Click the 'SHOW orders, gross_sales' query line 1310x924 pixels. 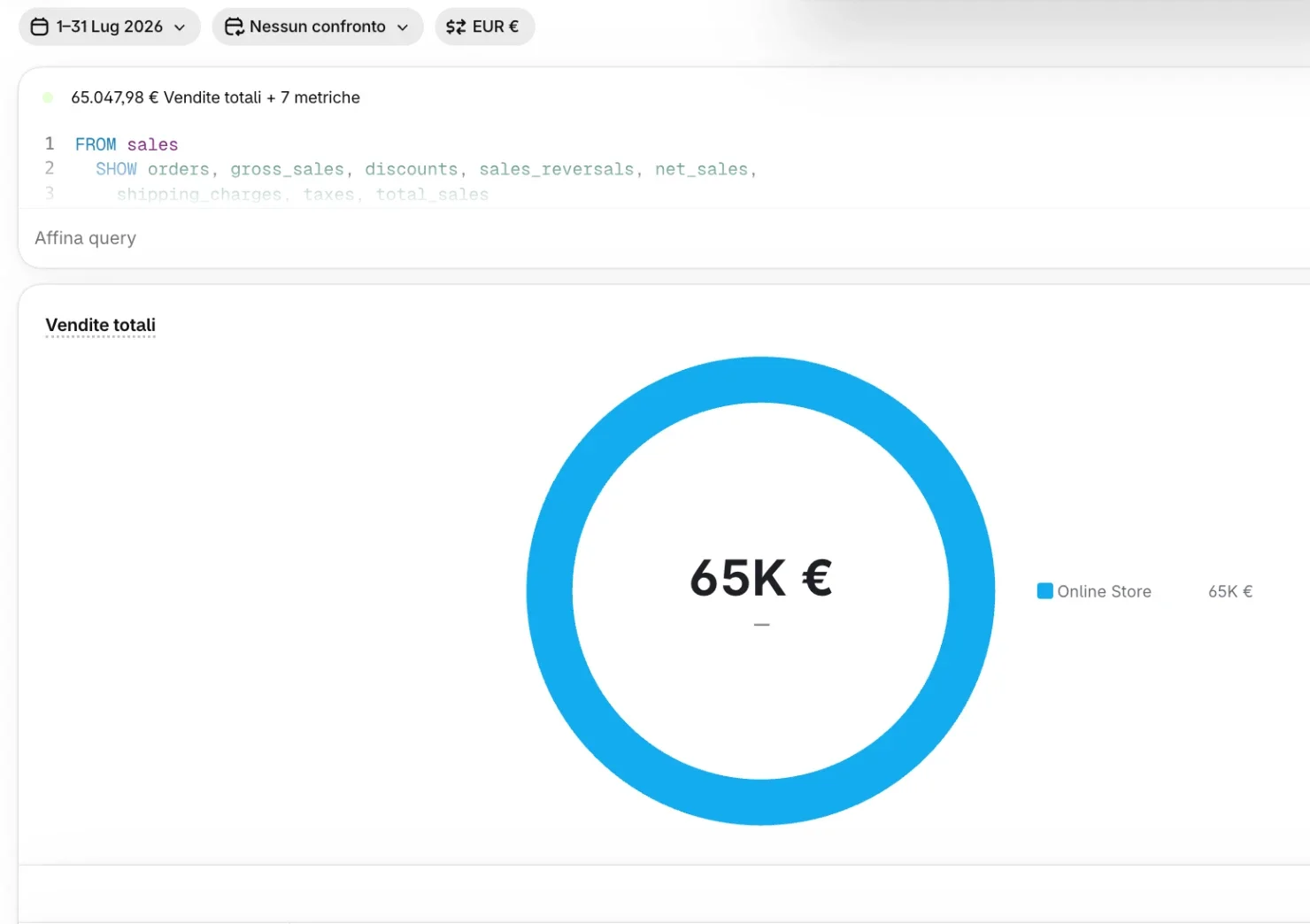coord(426,169)
